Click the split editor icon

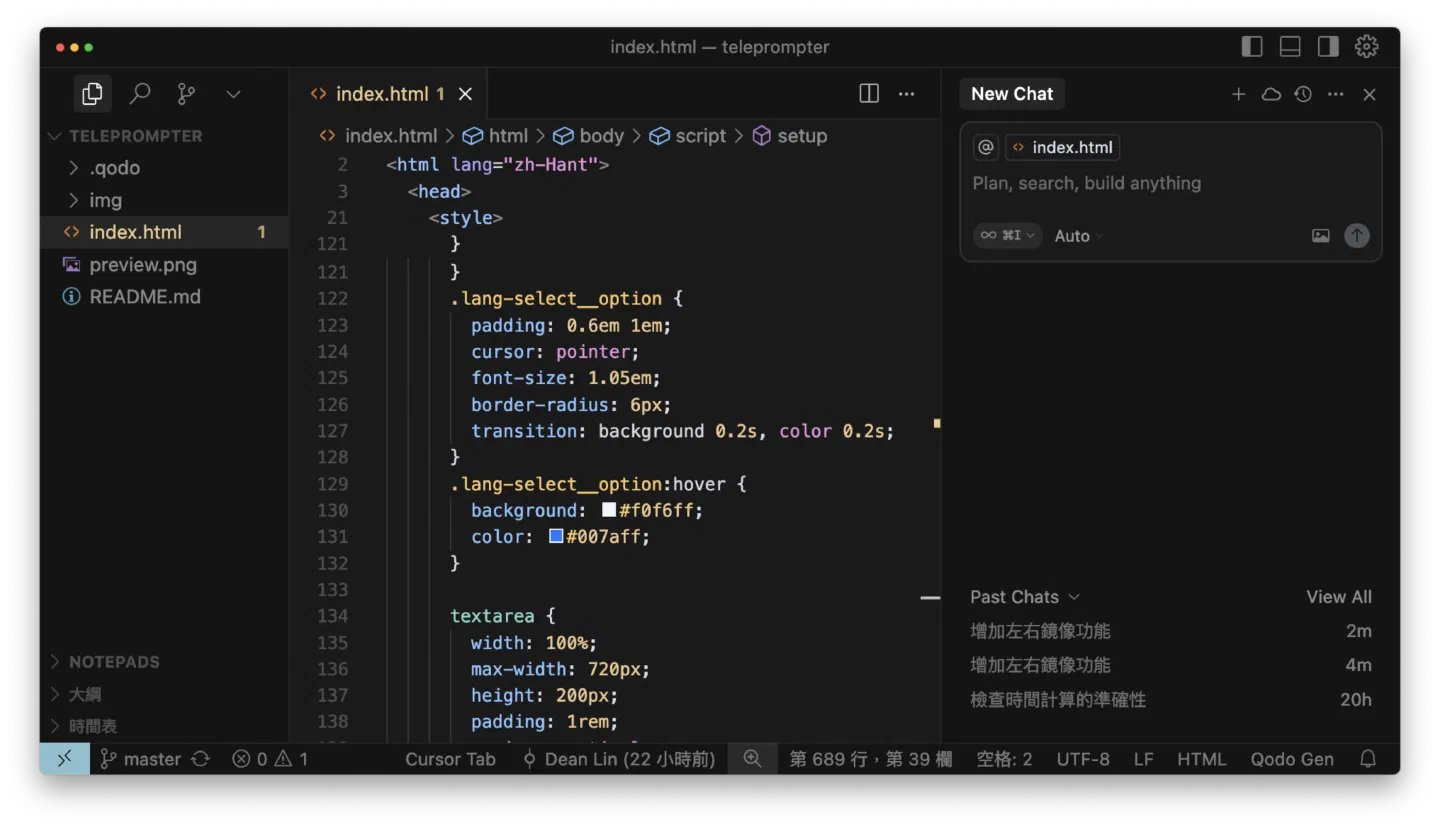click(869, 94)
